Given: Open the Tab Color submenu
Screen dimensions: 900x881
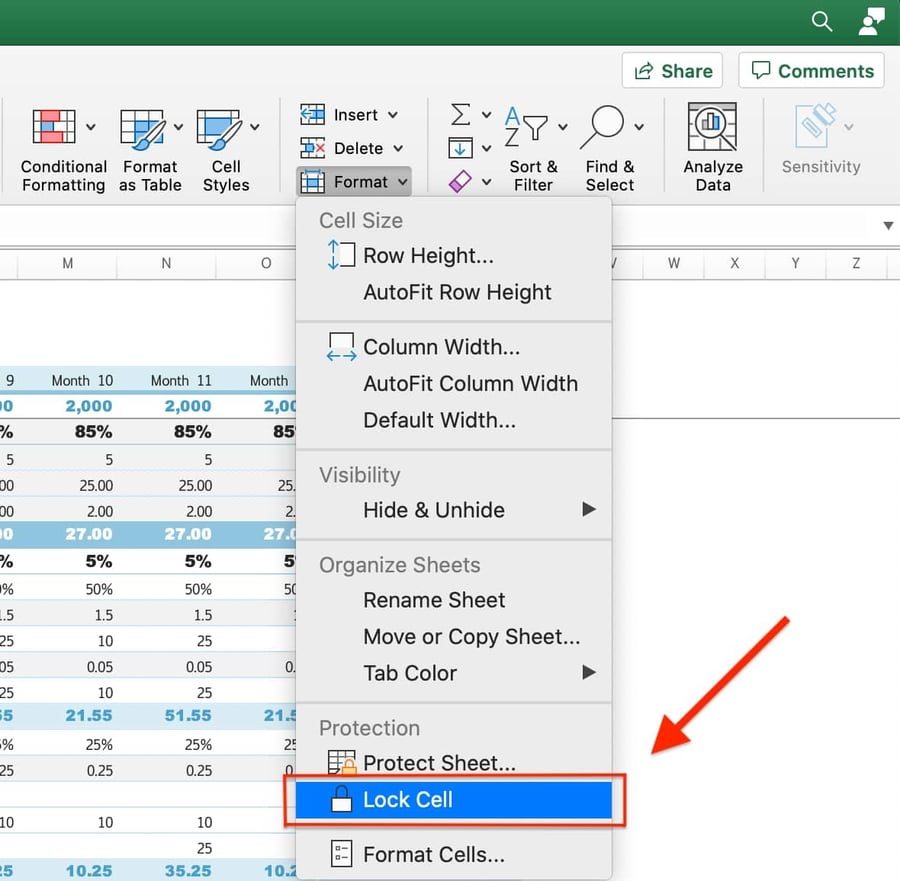Looking at the screenshot, I should [x=453, y=673].
